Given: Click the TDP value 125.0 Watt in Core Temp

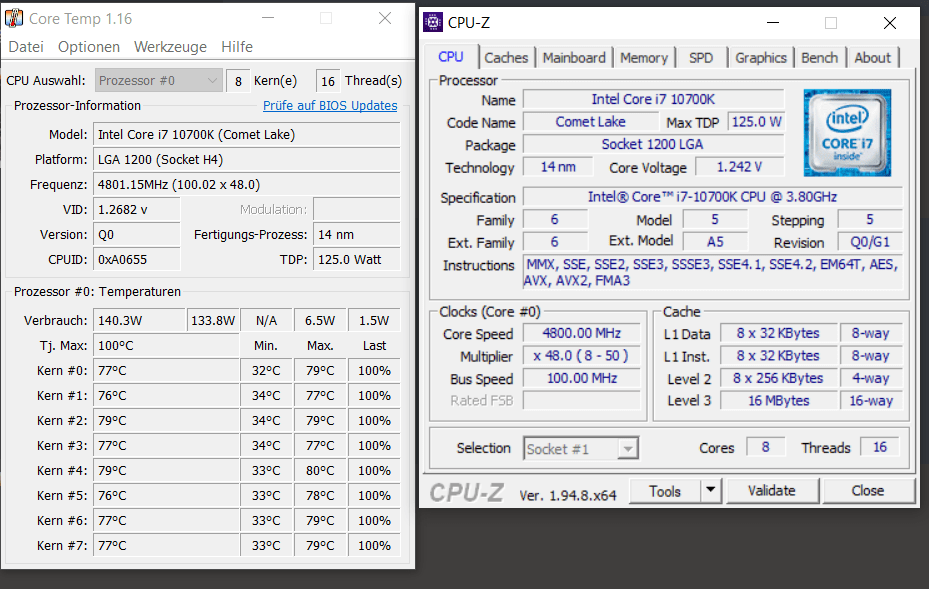Looking at the screenshot, I should click(x=357, y=260).
